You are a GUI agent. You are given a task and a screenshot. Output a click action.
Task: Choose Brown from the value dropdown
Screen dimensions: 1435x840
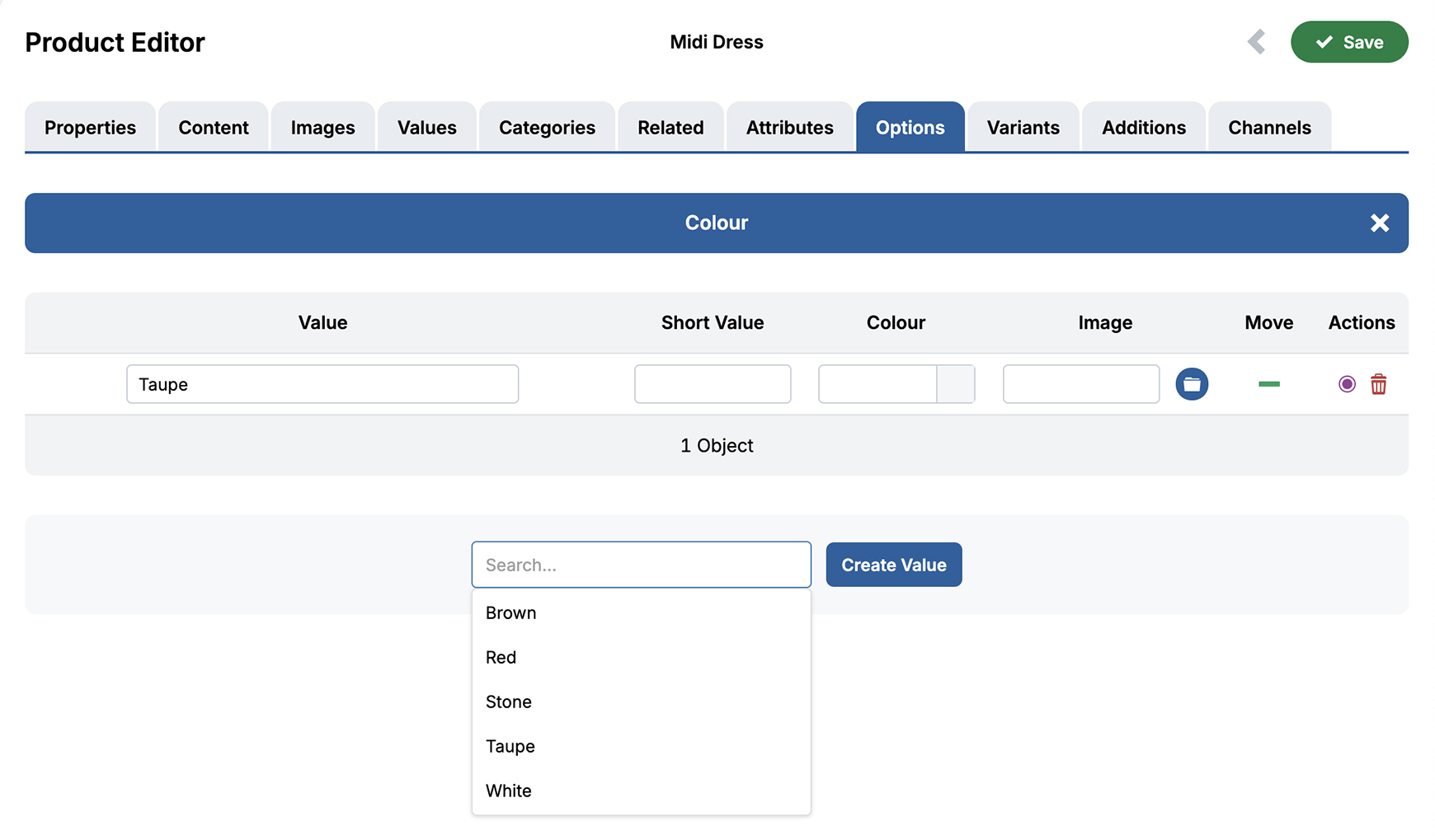pos(510,612)
